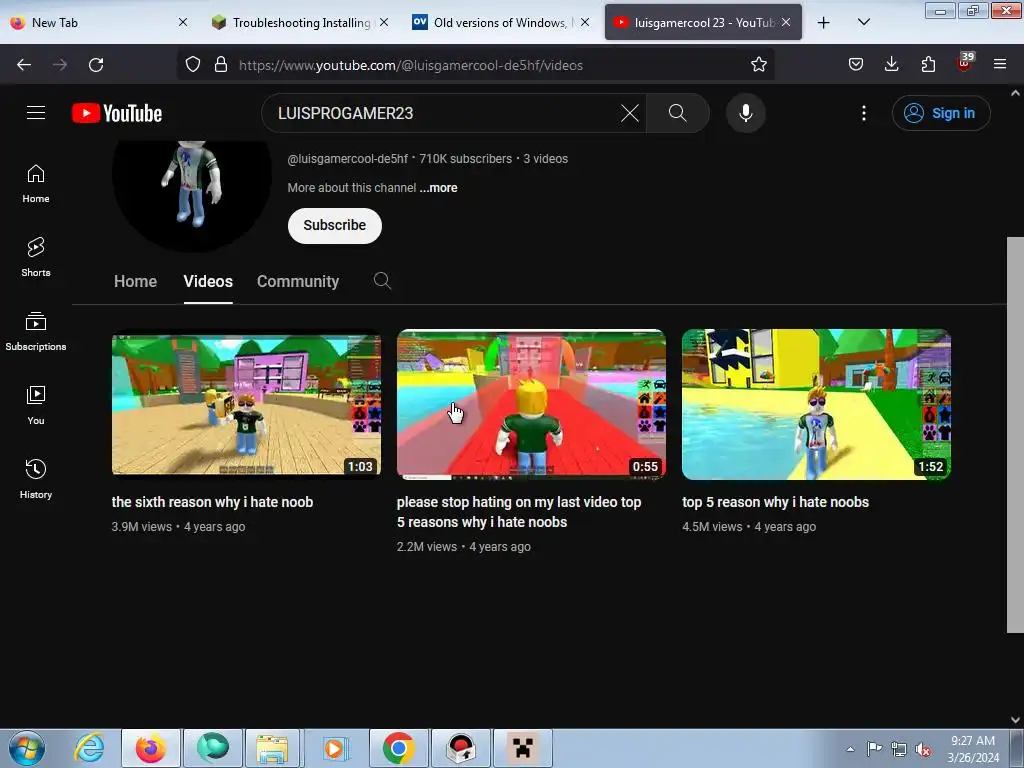Open title 'the sixth reason why i hate noob'
Image resolution: width=1024 pixels, height=768 pixels.
(212, 502)
